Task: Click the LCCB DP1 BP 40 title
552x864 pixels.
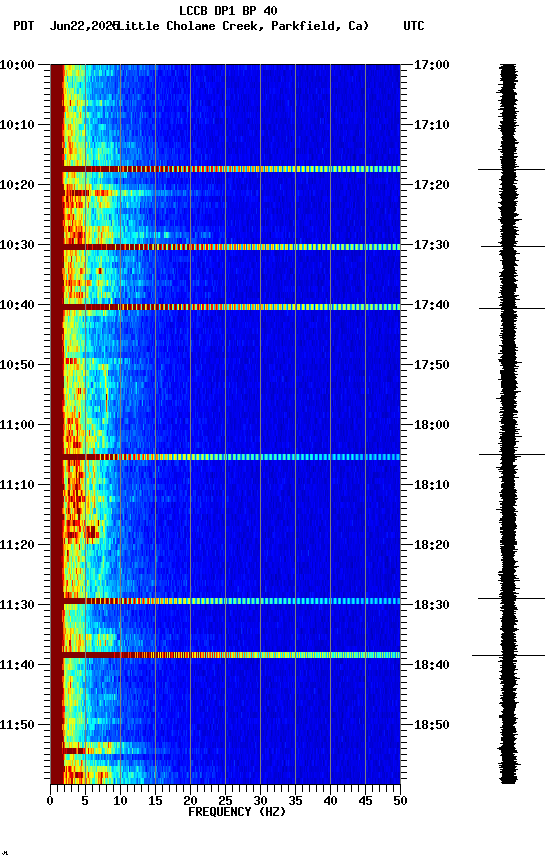Action: (228, 10)
